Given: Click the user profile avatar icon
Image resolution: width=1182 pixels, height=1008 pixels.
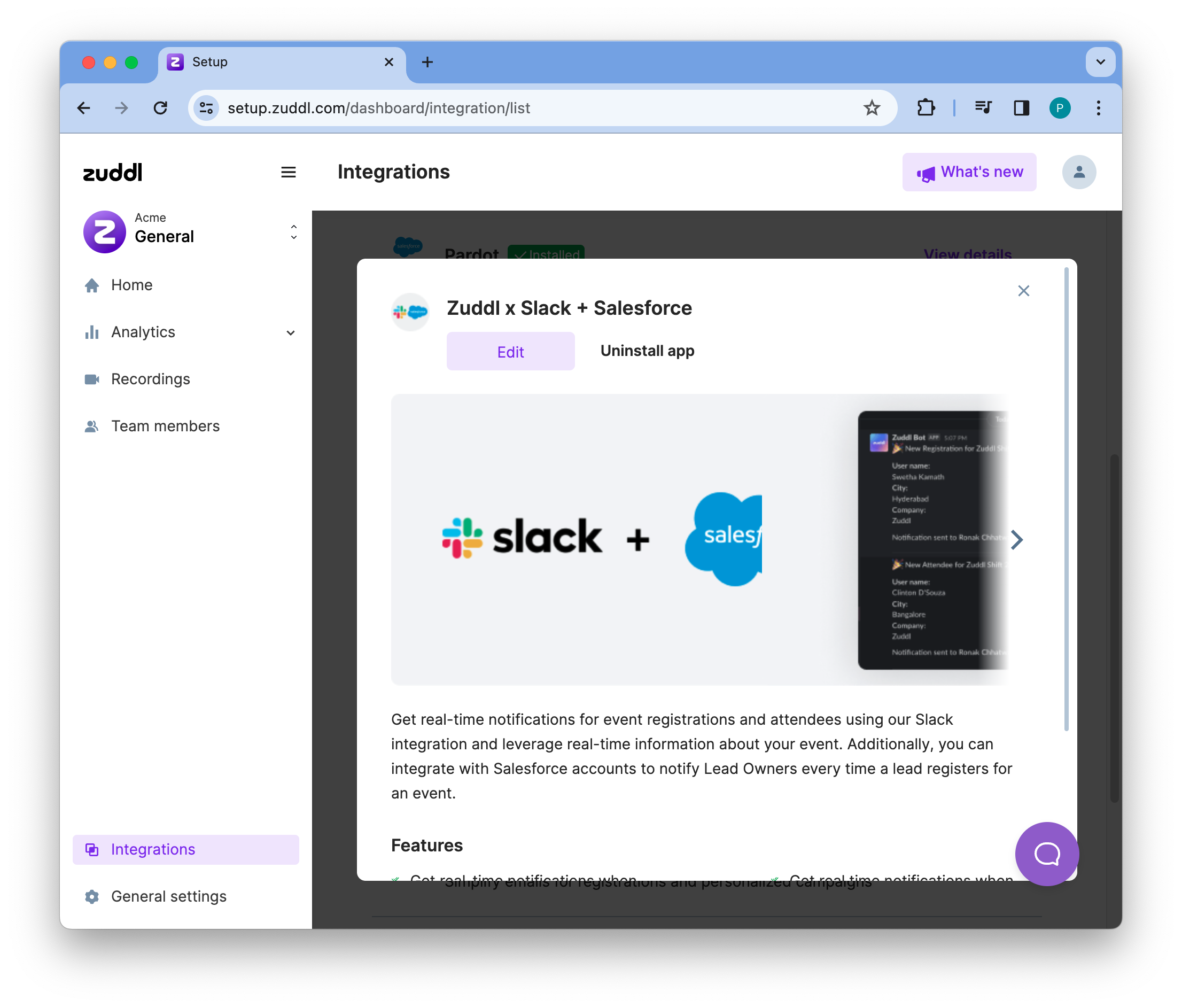Looking at the screenshot, I should [x=1078, y=172].
